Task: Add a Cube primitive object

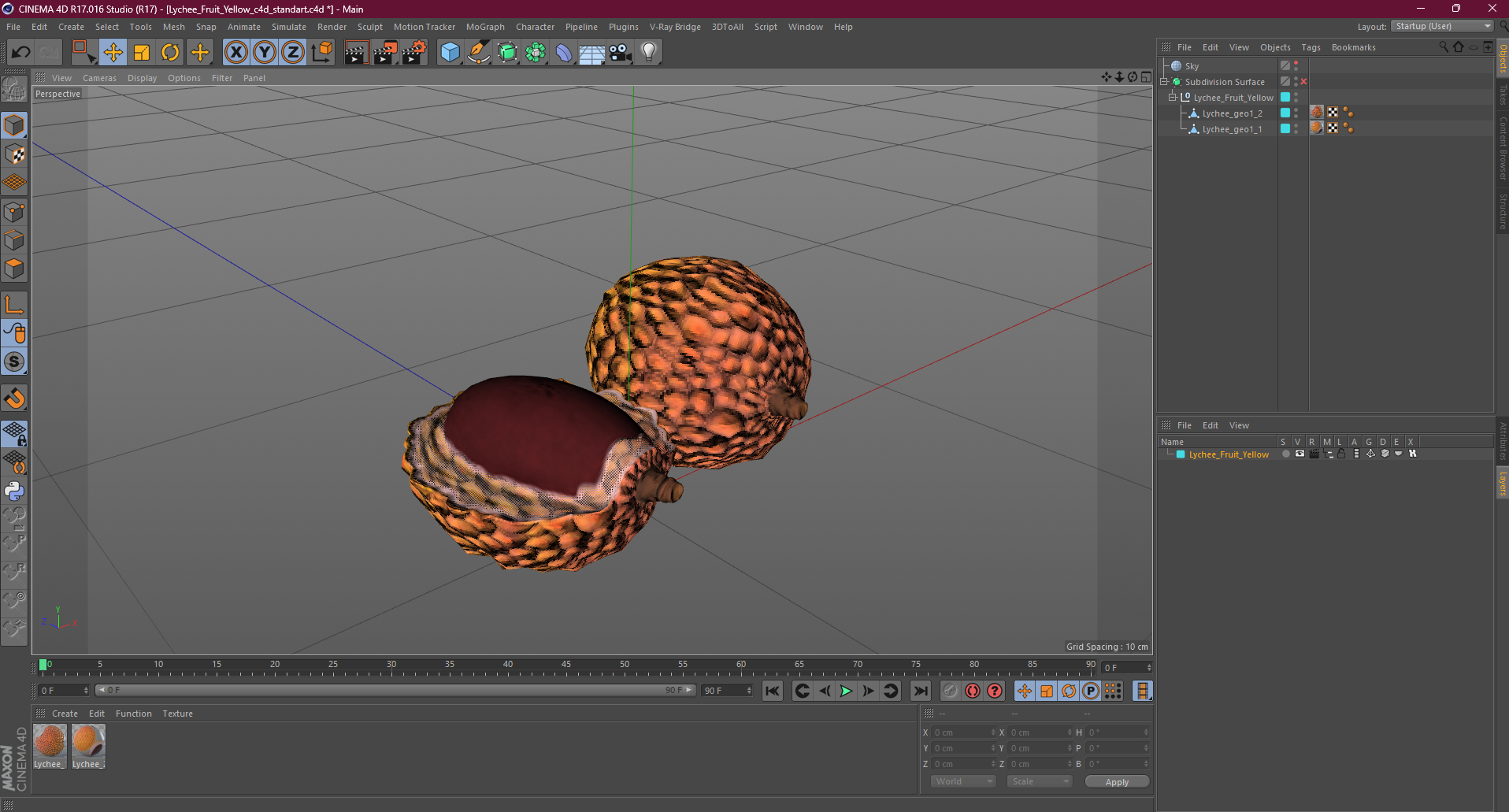Action: [450, 53]
